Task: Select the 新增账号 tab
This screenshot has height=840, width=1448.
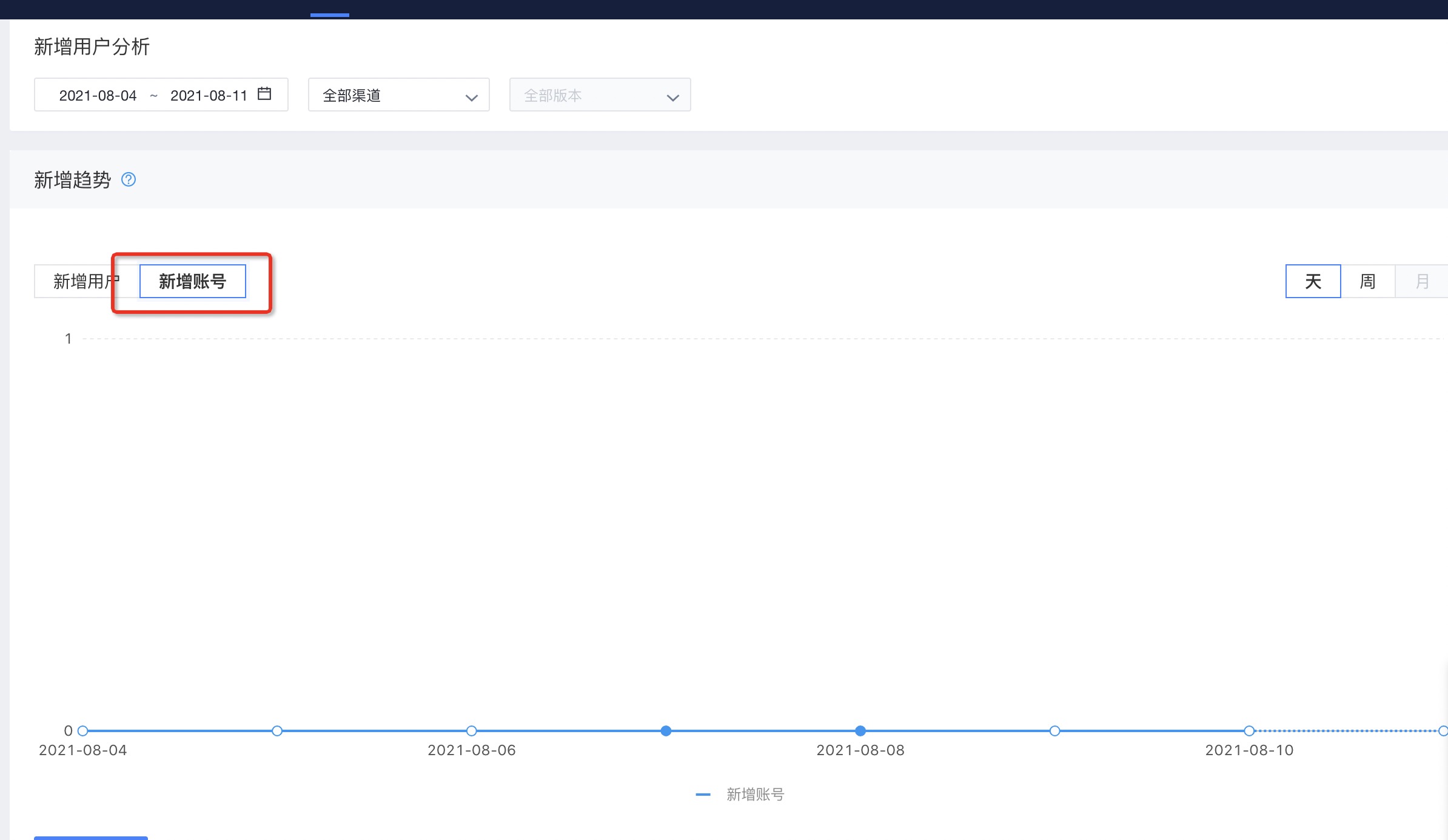Action: [x=193, y=281]
